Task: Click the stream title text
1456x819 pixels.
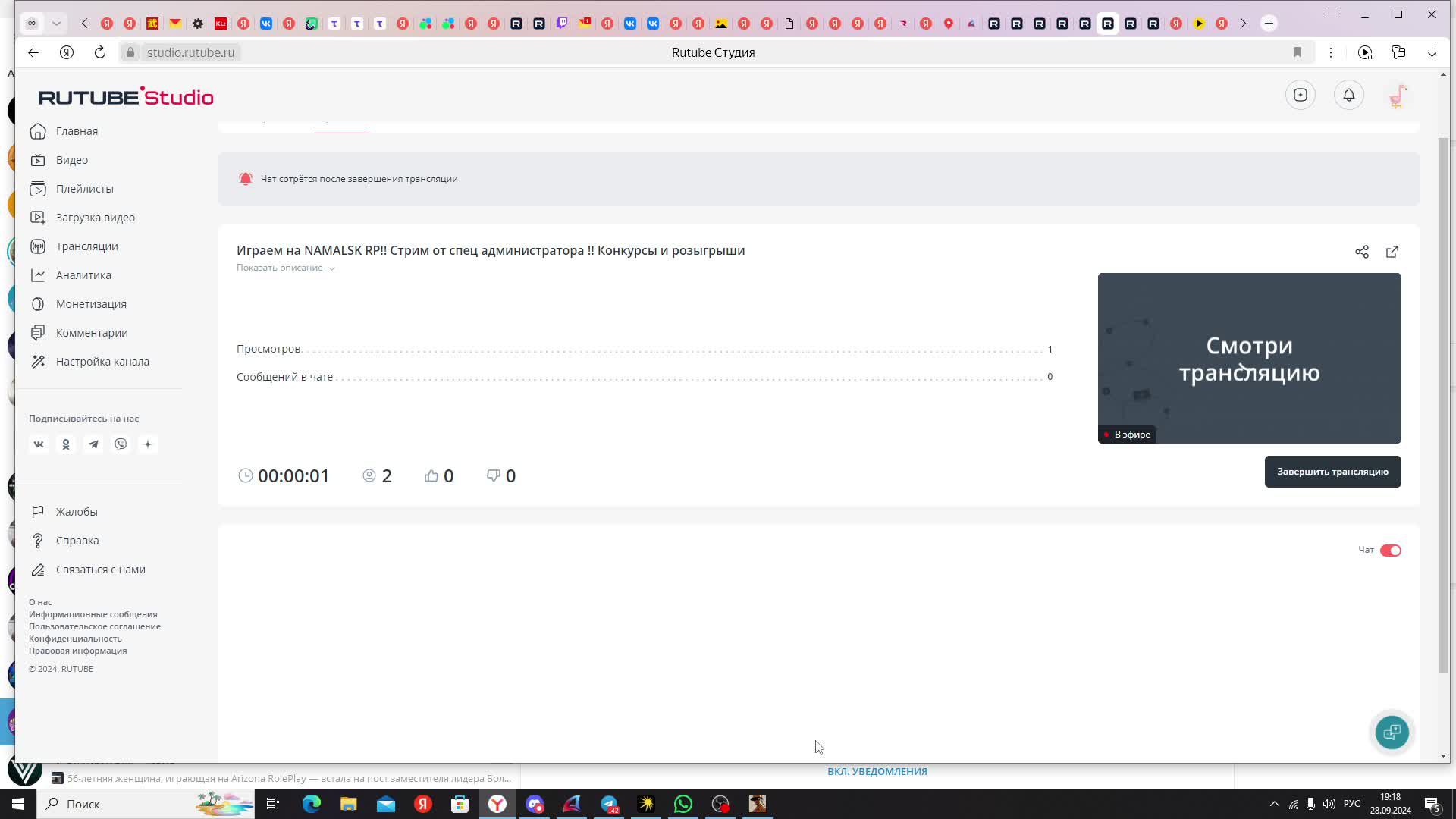Action: (491, 250)
